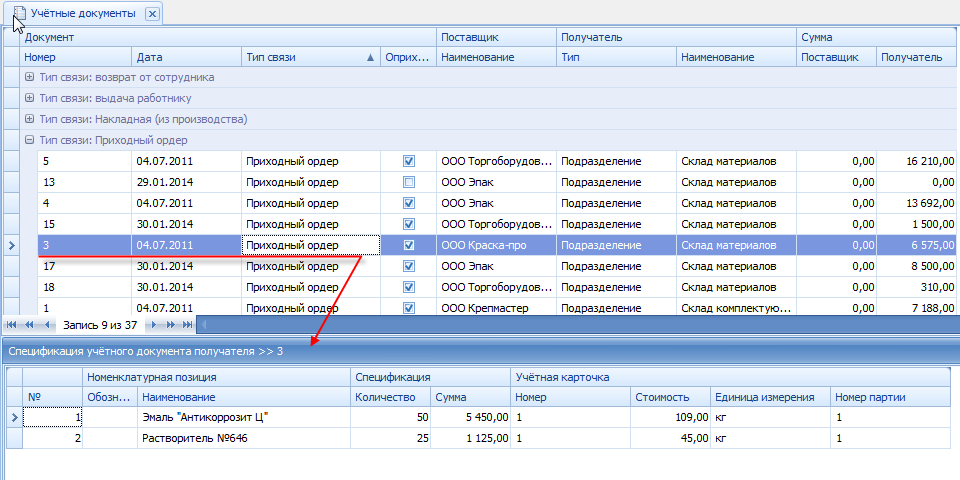The width and height of the screenshot is (960, 480).
Task: Check Оприходован checkbox for document 13
Action: [x=409, y=182]
